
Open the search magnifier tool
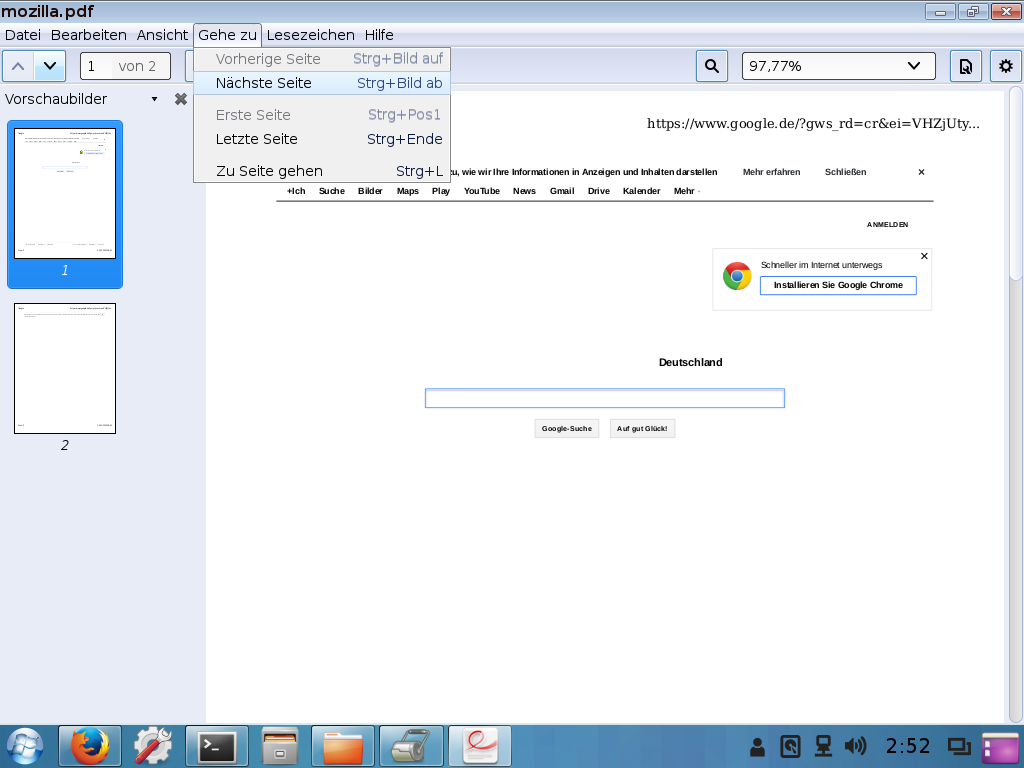click(712, 66)
